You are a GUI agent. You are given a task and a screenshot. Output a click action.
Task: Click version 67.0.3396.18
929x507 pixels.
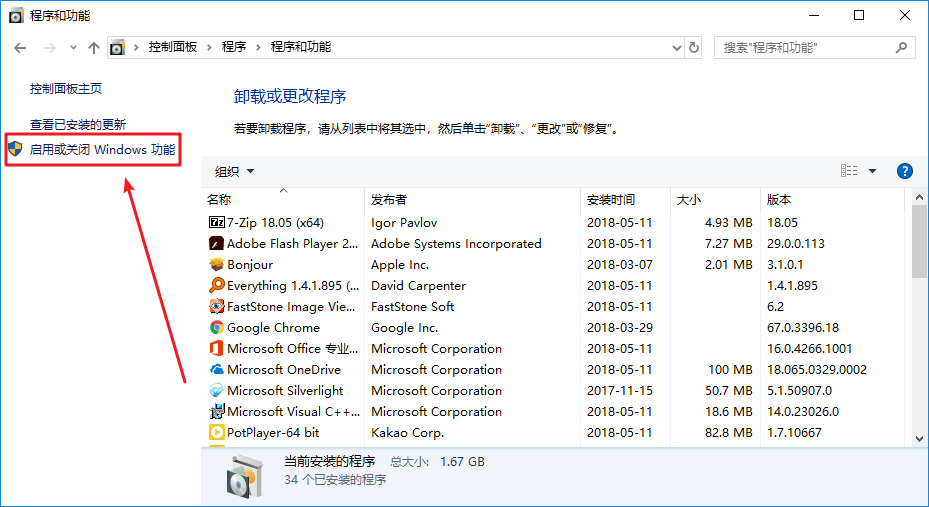pos(803,328)
